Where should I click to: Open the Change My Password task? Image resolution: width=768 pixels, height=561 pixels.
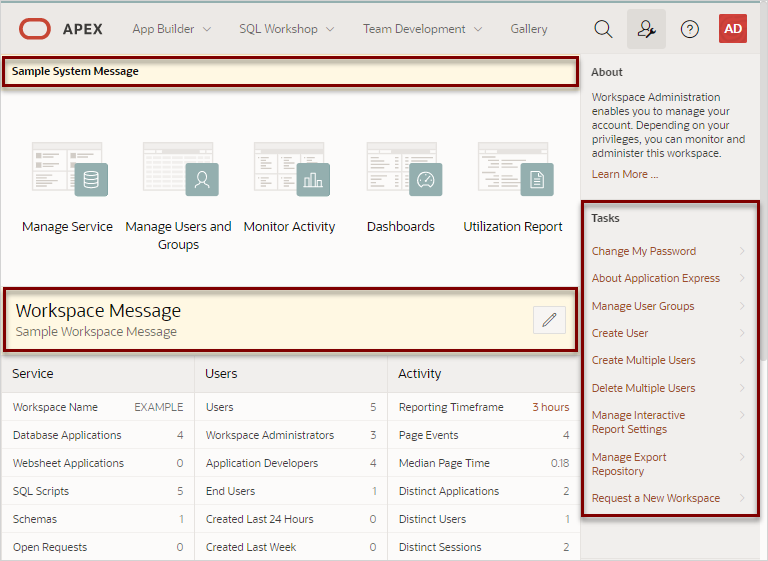[x=644, y=251]
